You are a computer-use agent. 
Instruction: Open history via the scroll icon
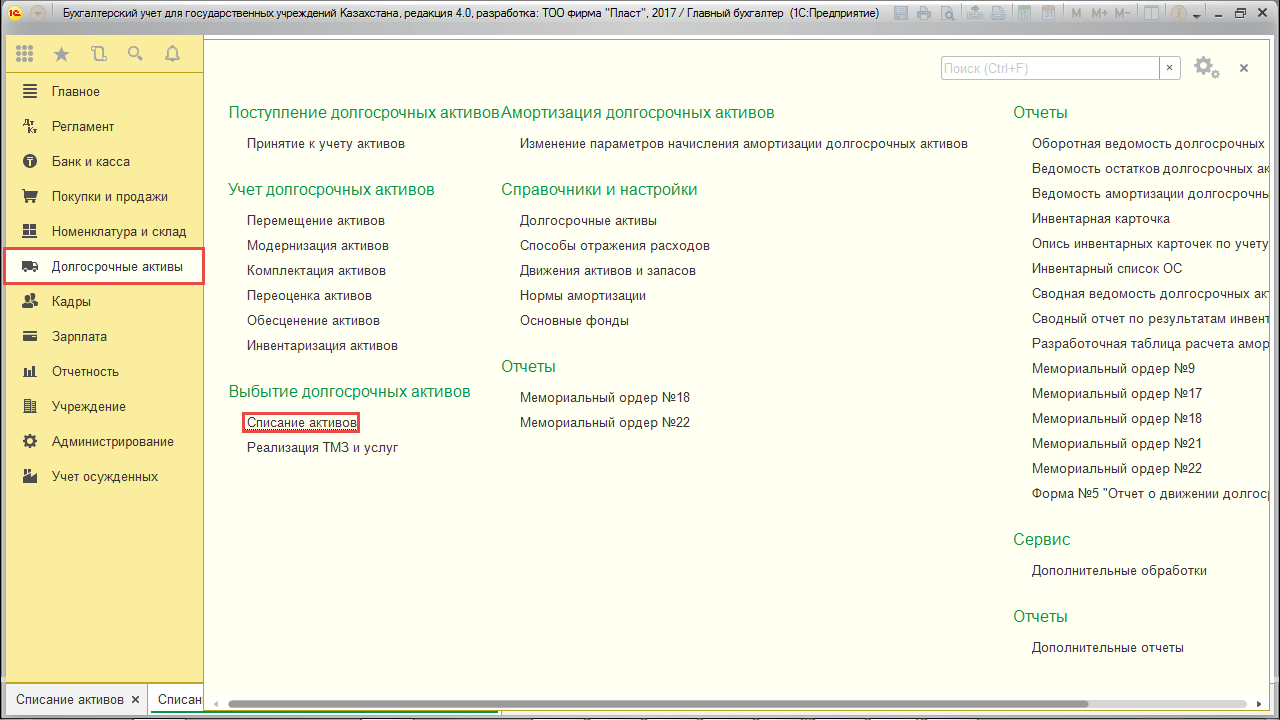(x=98, y=54)
